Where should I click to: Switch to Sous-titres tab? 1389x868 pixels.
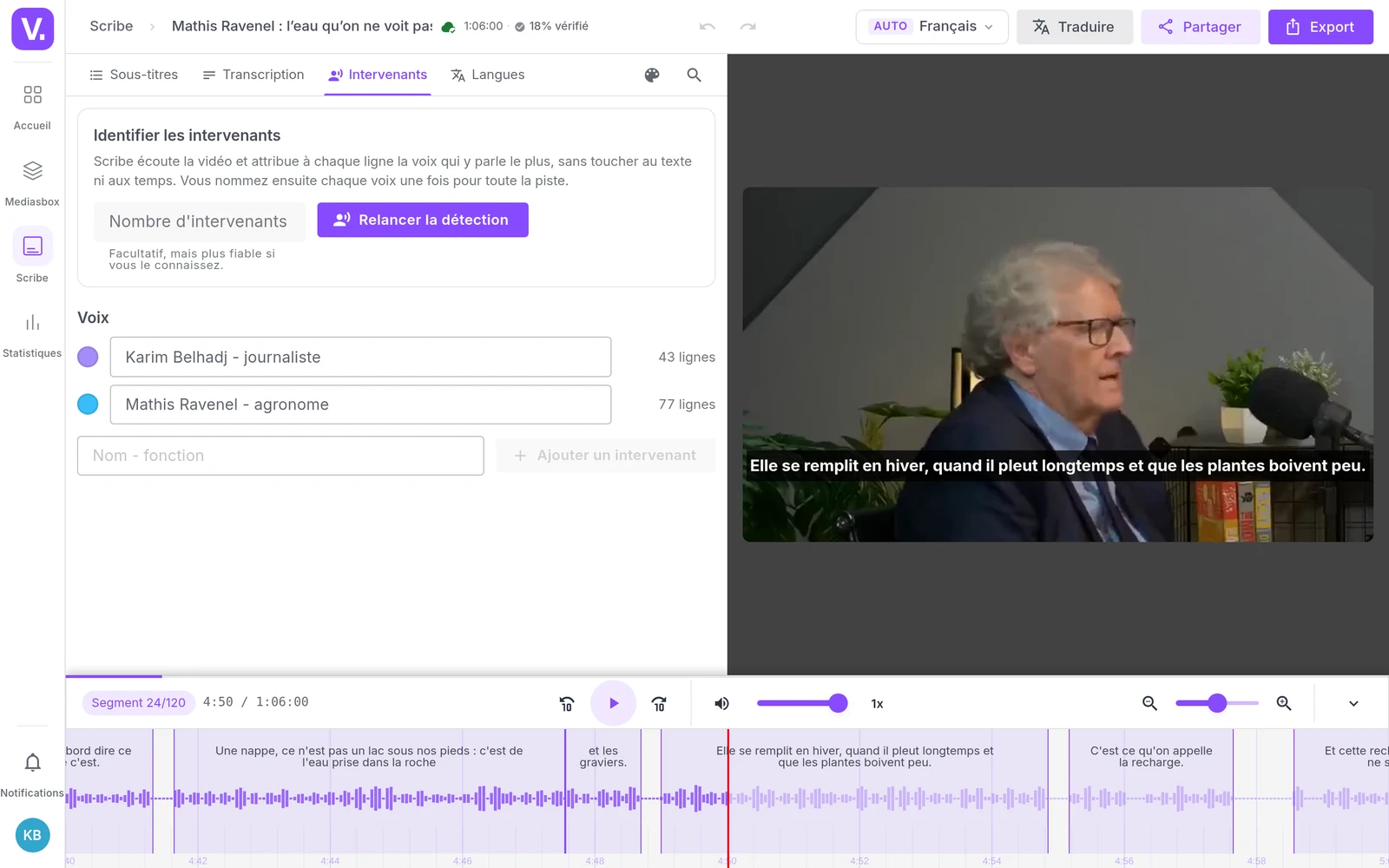pyautogui.click(x=134, y=76)
